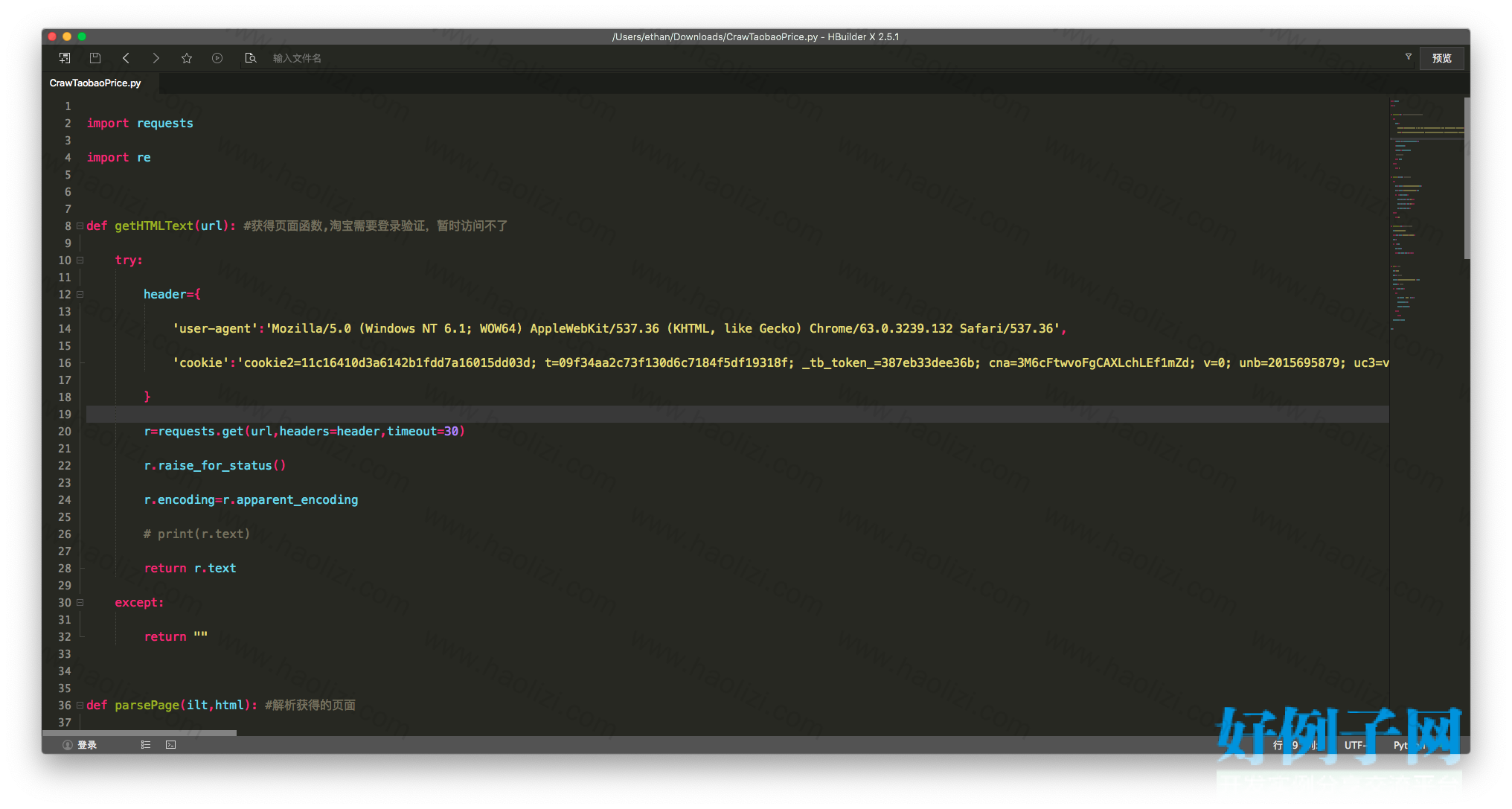Click the line number 行 9 status entry
Viewport: 1512px width, 809px height.
click(x=1293, y=745)
